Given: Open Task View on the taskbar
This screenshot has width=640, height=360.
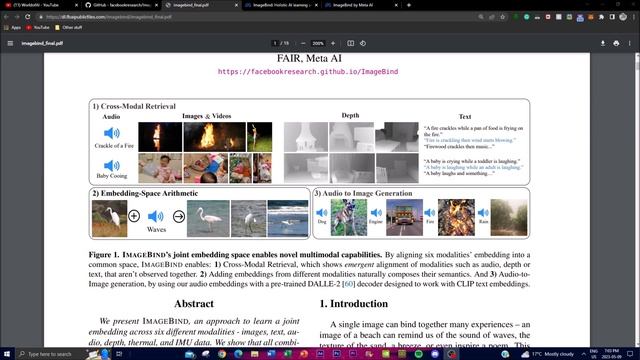Looking at the screenshot, I should pyautogui.click(x=119, y=354).
